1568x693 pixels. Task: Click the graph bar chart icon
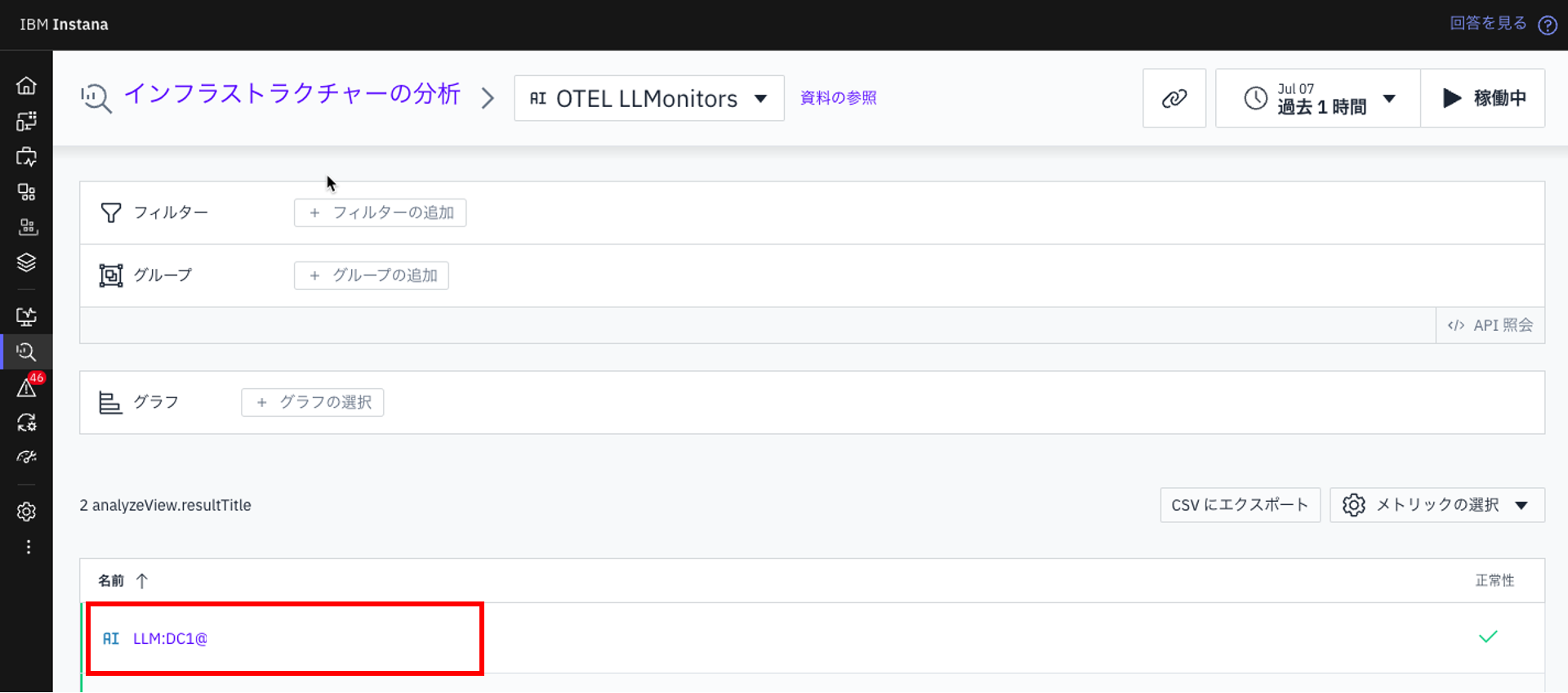110,402
